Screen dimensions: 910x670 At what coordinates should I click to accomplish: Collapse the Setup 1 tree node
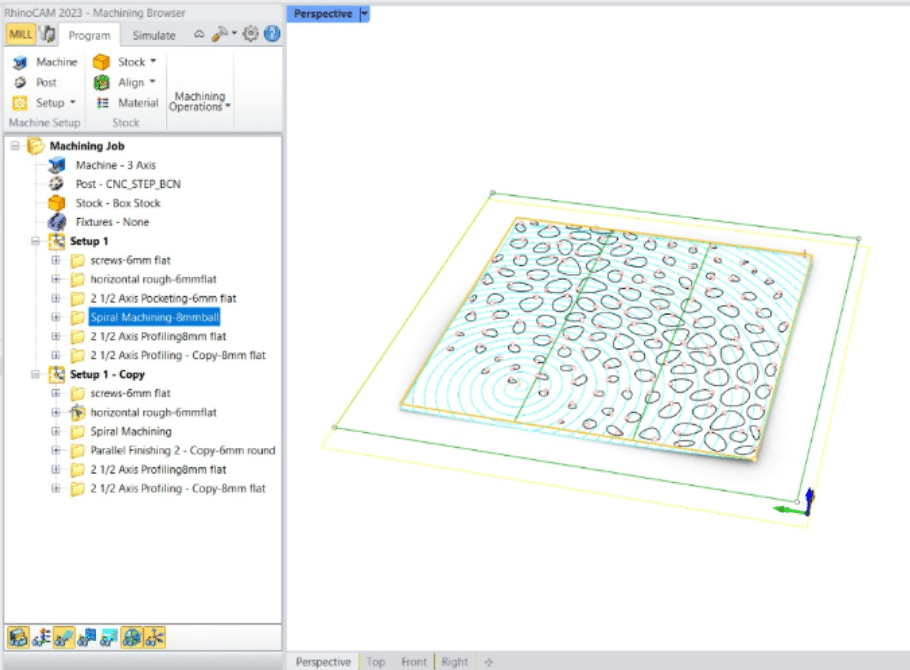click(36, 241)
